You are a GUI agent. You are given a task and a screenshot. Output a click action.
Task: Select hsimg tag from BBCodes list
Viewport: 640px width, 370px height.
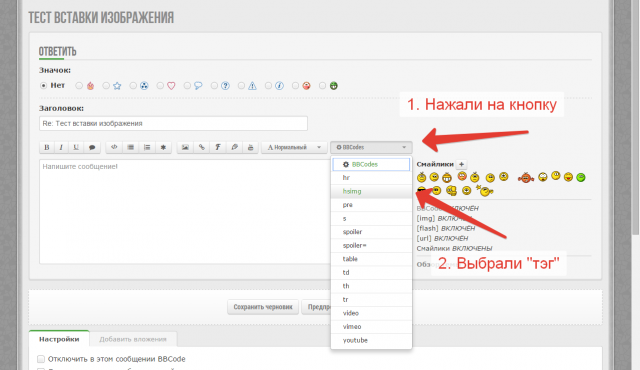coord(371,191)
